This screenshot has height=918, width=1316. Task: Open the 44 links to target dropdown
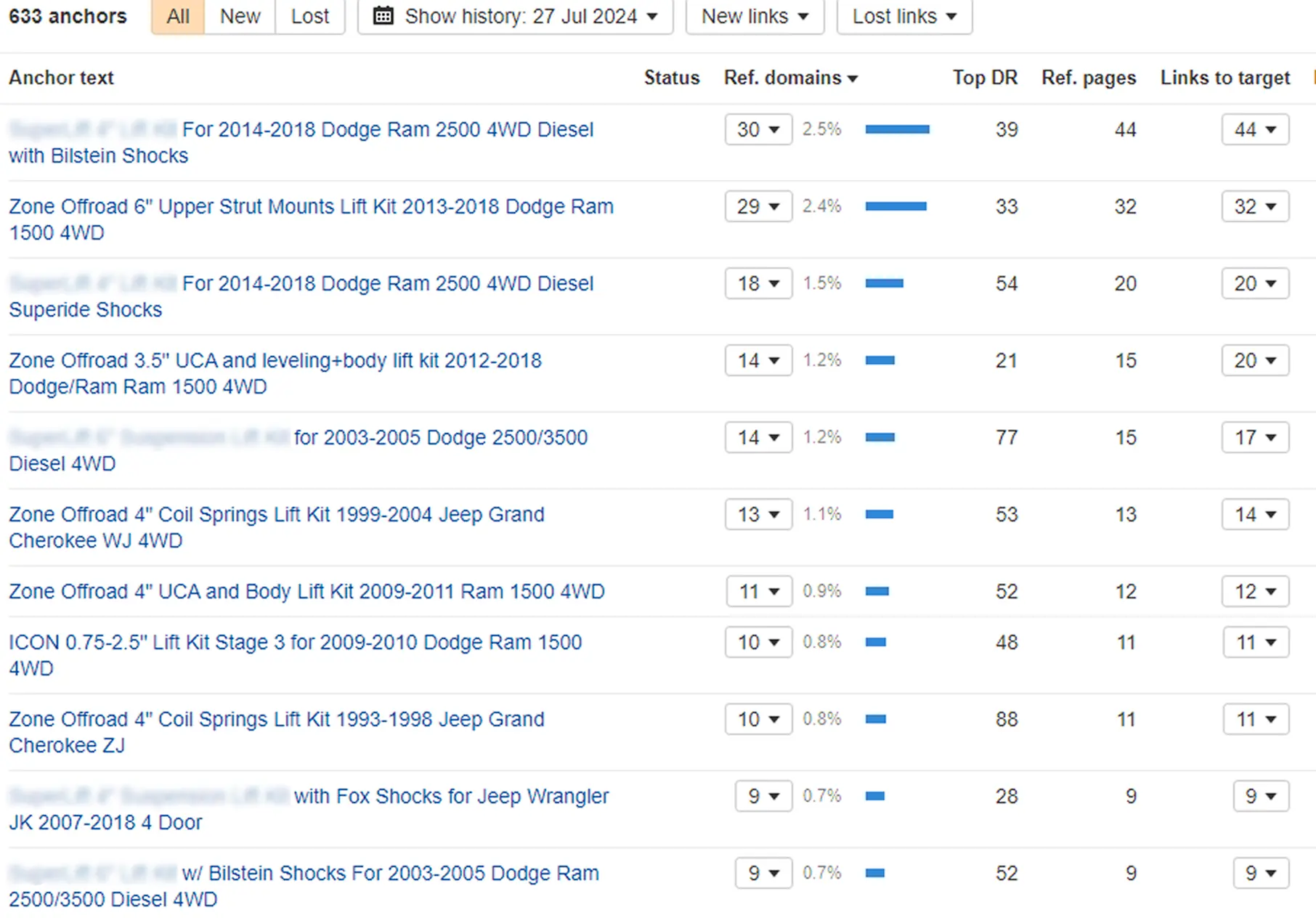(x=1255, y=129)
